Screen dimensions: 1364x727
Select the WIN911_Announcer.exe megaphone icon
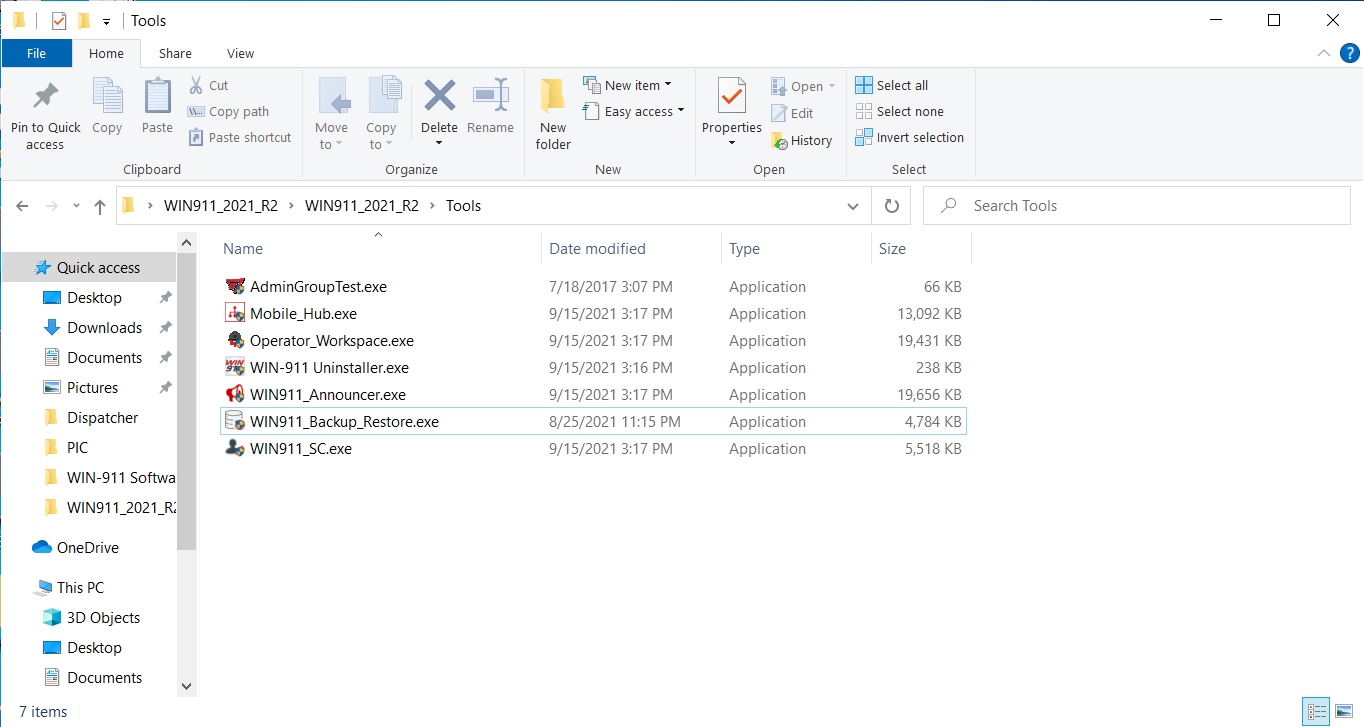coord(235,395)
